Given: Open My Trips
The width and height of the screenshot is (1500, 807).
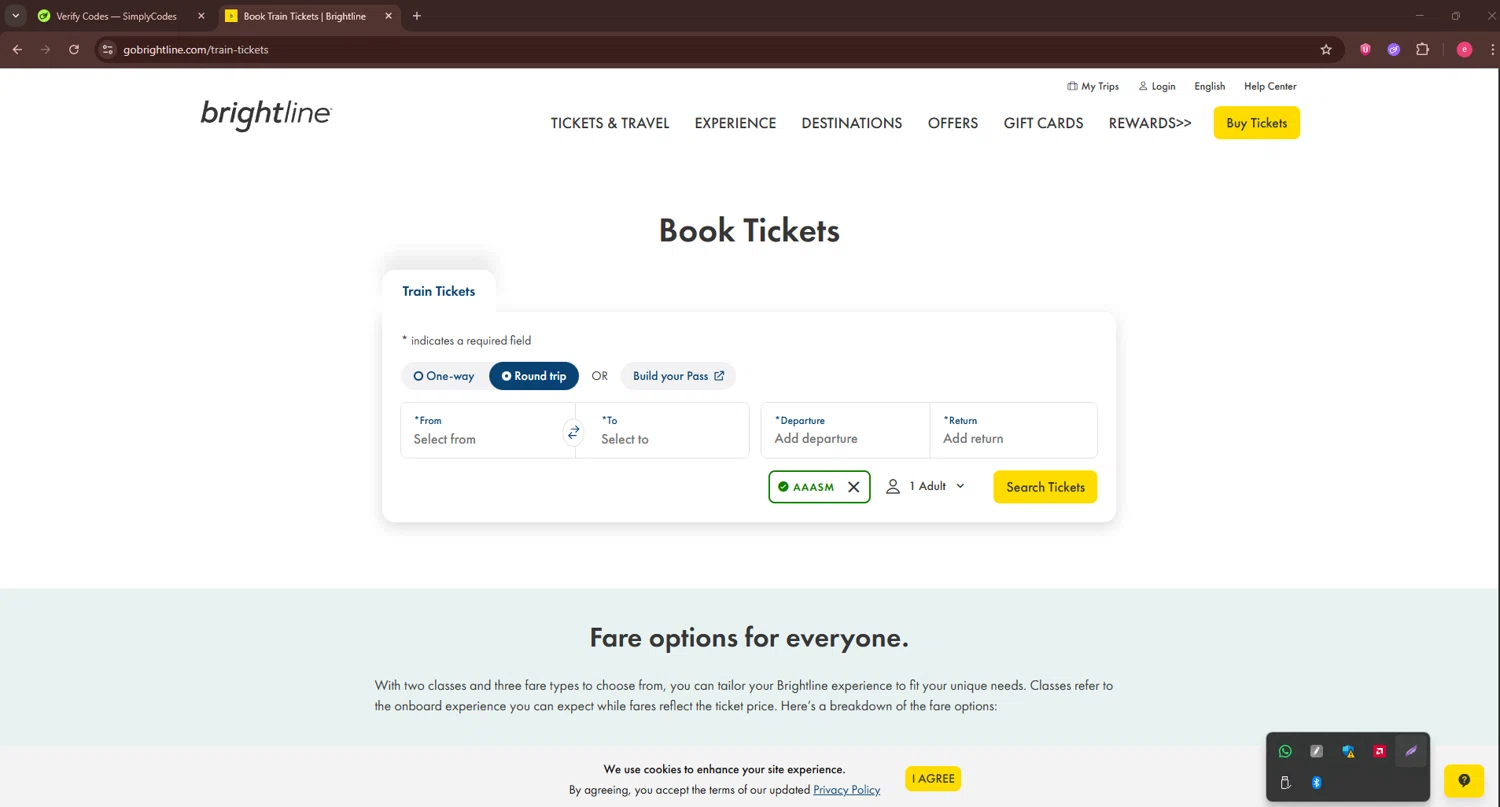Looking at the screenshot, I should pos(1093,86).
